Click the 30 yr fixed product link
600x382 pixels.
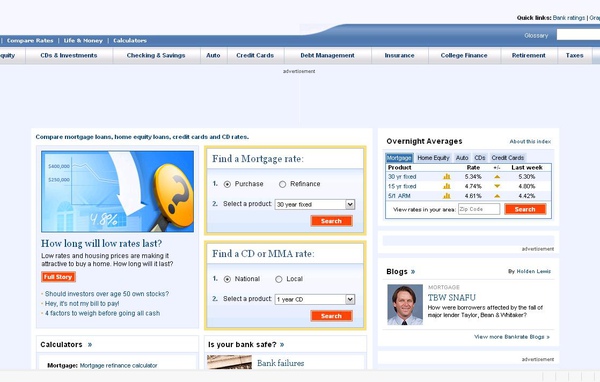[402, 177]
